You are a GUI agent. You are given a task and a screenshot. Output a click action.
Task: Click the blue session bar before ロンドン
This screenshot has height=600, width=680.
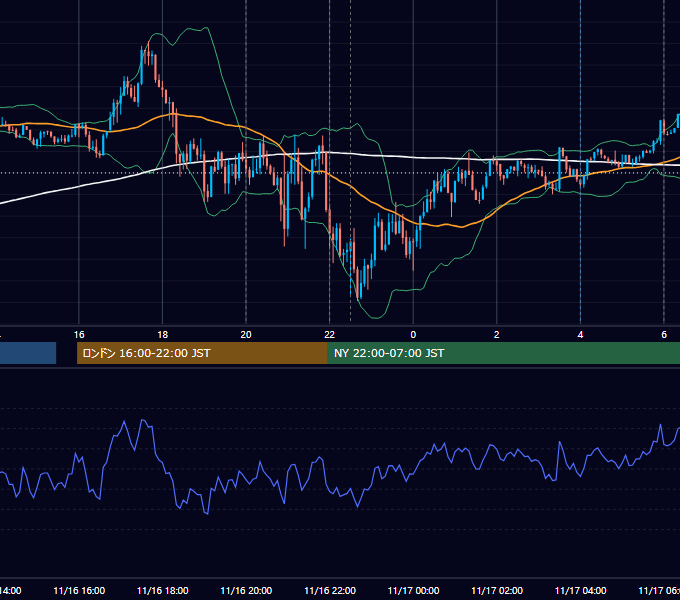pos(28,353)
